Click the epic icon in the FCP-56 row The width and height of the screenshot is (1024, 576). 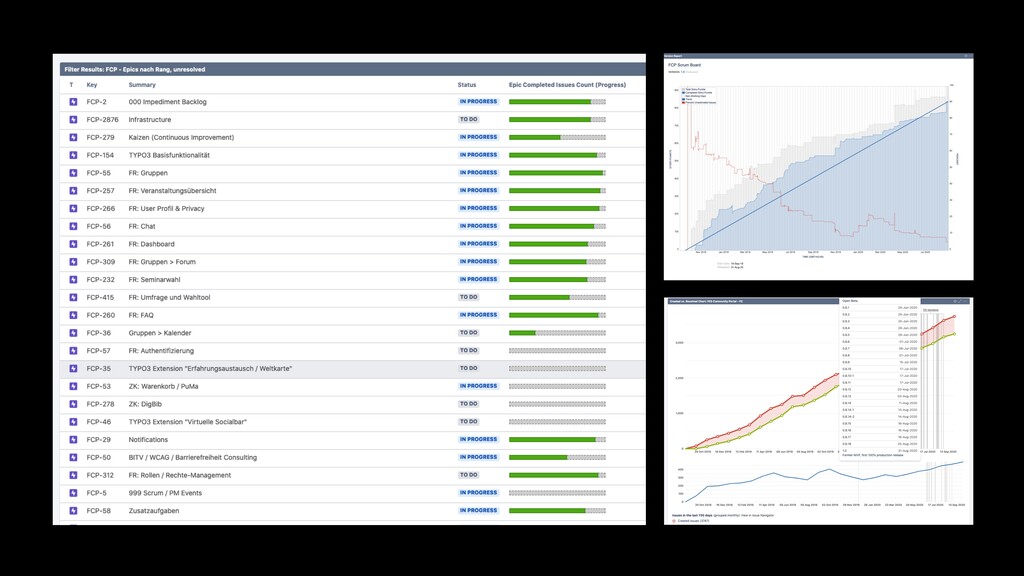pos(73,227)
